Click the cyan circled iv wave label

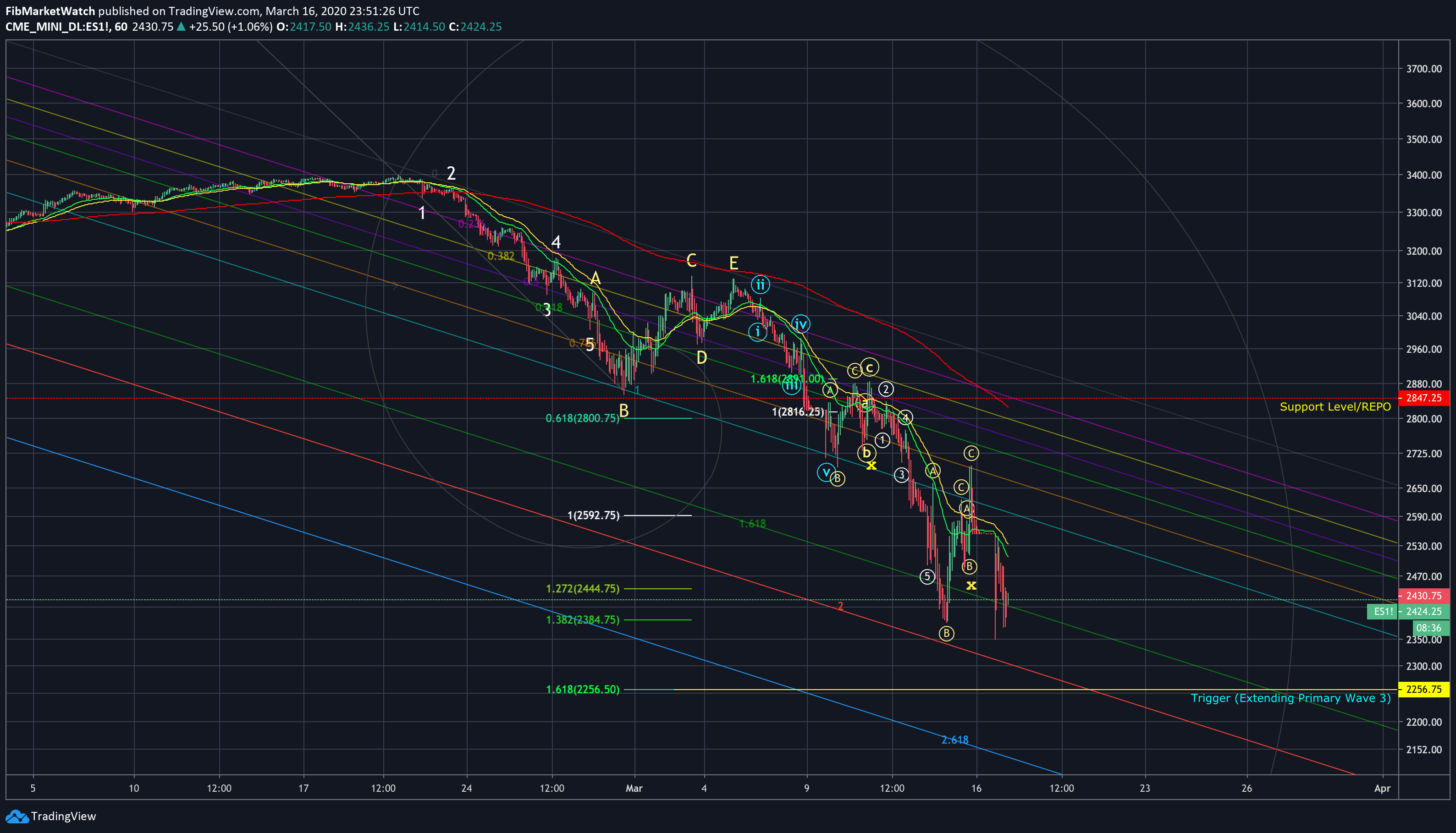(x=800, y=324)
